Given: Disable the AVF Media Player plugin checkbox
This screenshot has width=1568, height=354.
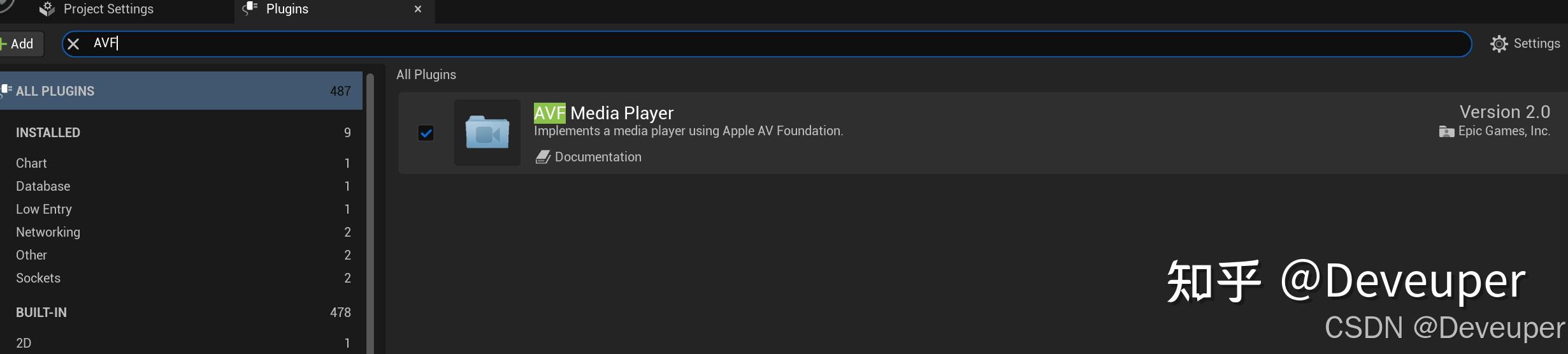Looking at the screenshot, I should (426, 133).
